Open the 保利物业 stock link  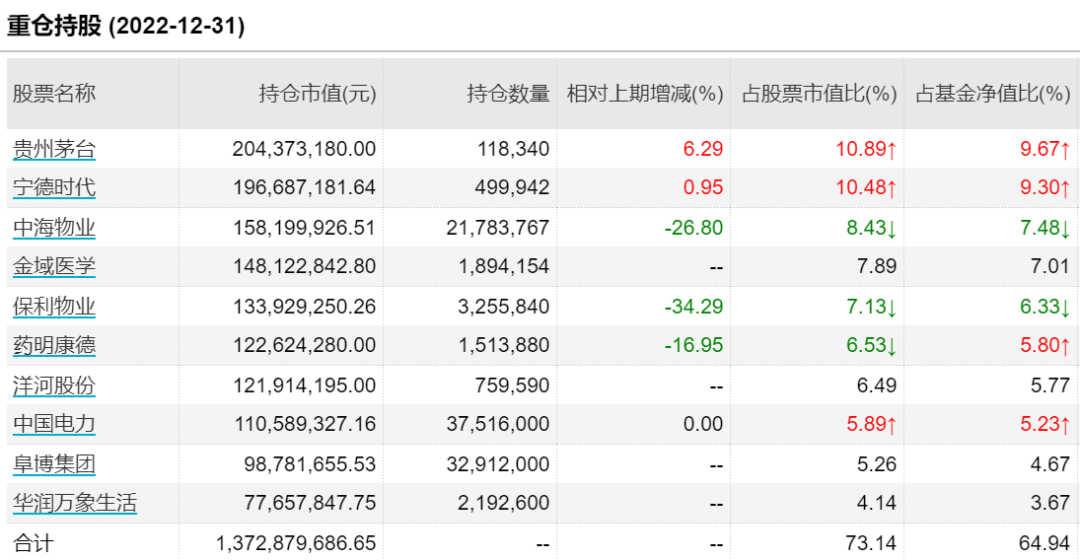(x=54, y=307)
